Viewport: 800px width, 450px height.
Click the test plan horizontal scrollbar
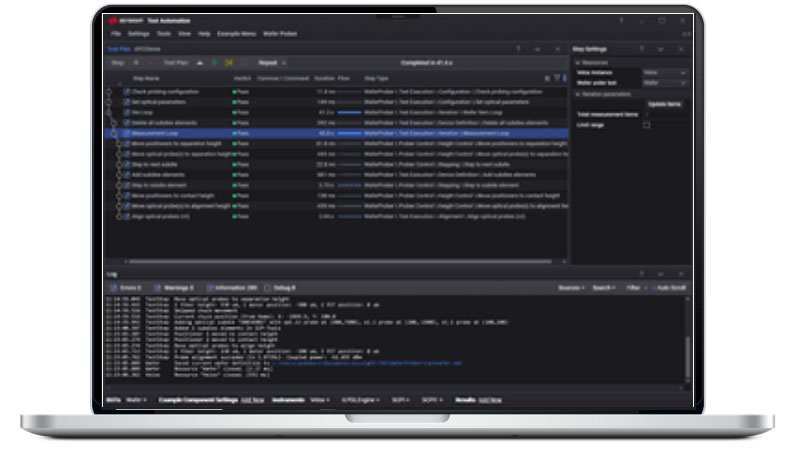pyautogui.click(x=340, y=262)
